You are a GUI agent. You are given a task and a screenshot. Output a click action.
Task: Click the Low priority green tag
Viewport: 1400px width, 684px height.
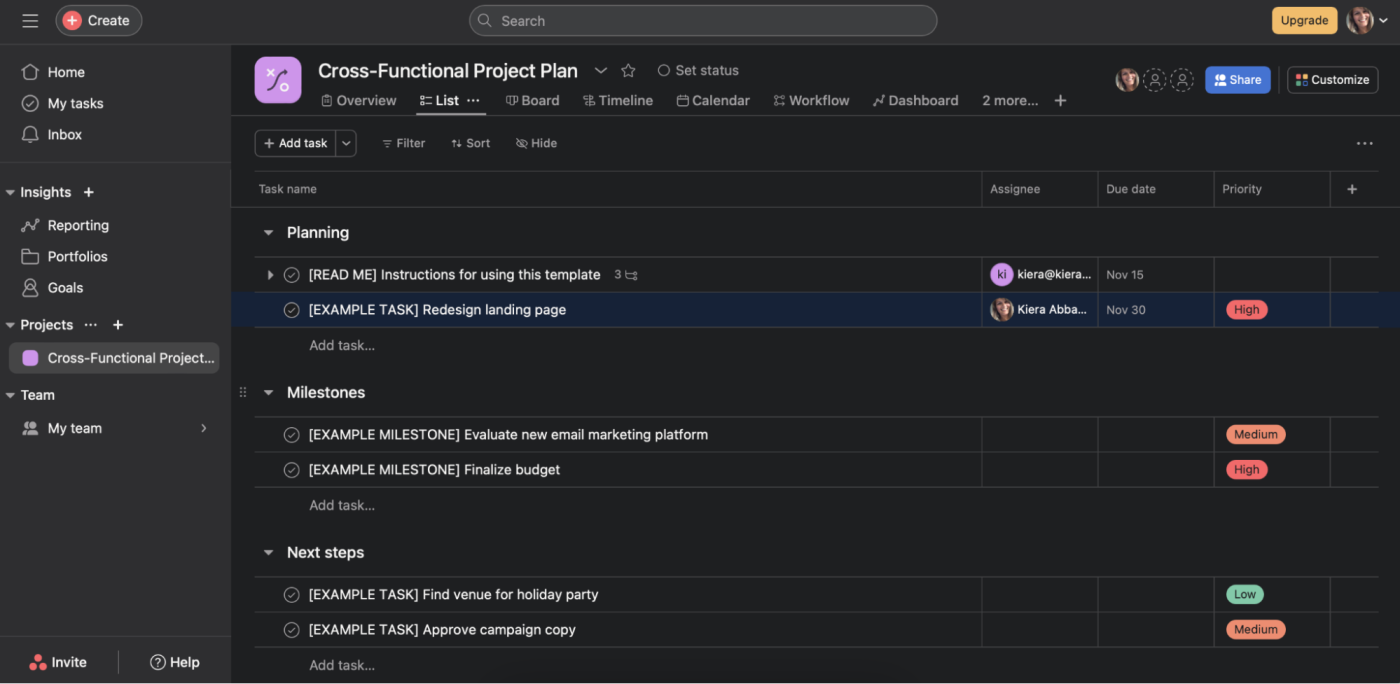[x=1244, y=594]
